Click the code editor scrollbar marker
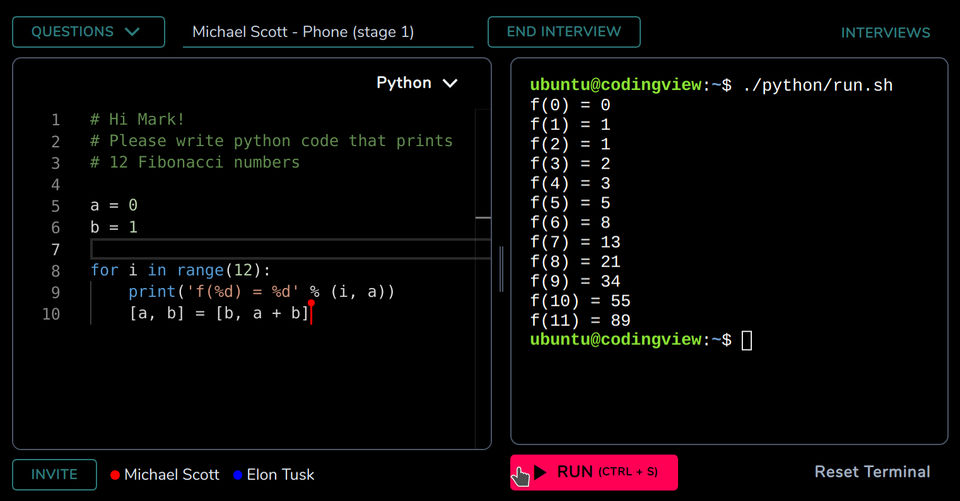Viewport: 960px width, 501px height. click(x=483, y=217)
